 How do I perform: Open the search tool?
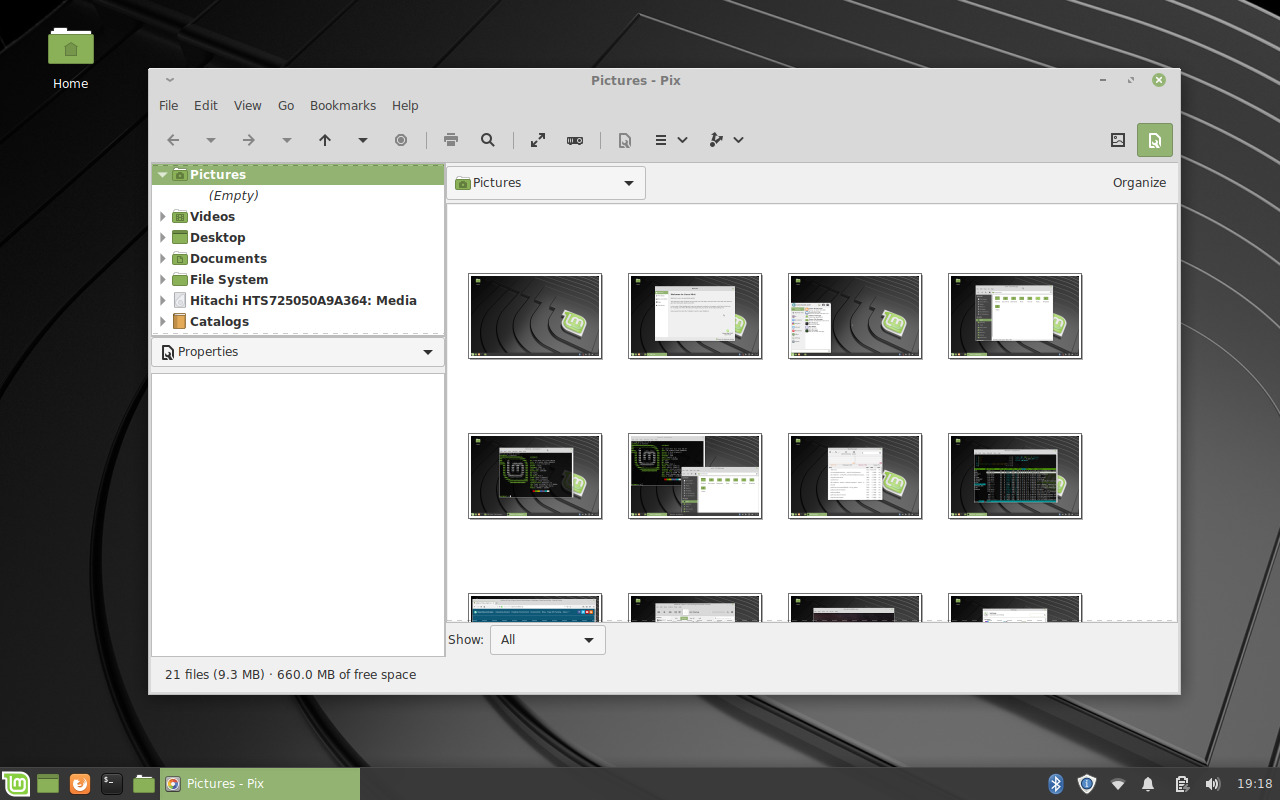487,140
